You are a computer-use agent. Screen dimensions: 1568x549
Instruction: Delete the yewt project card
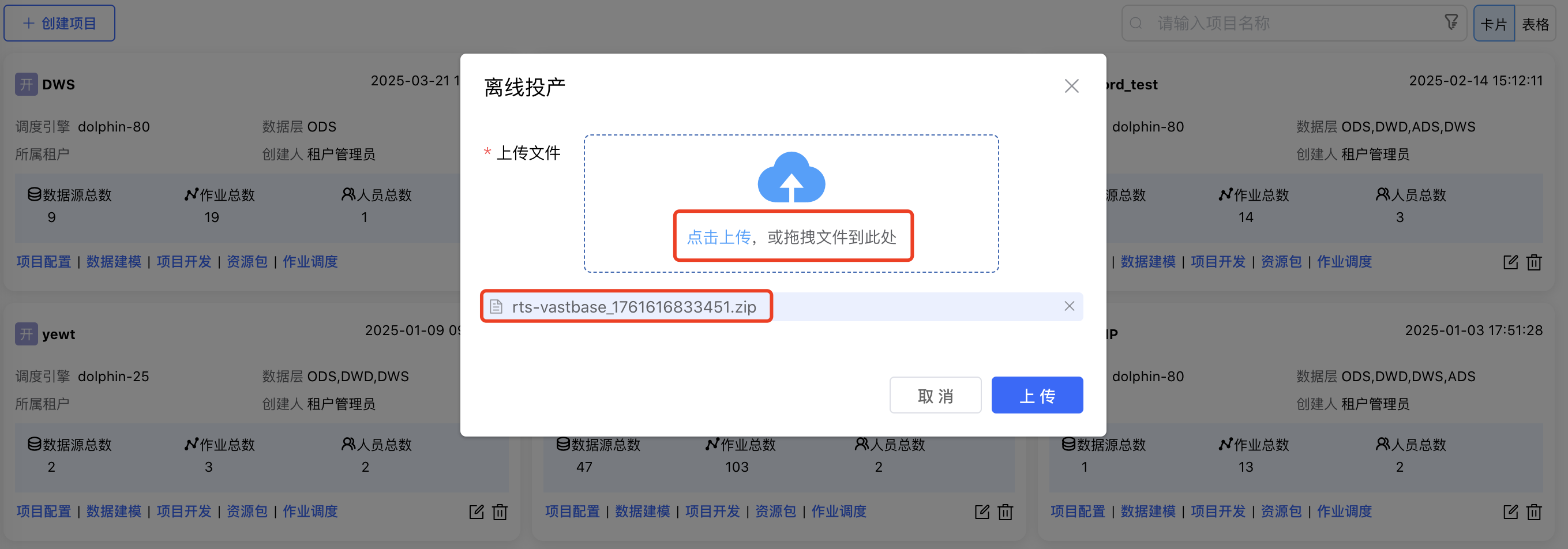(500, 512)
